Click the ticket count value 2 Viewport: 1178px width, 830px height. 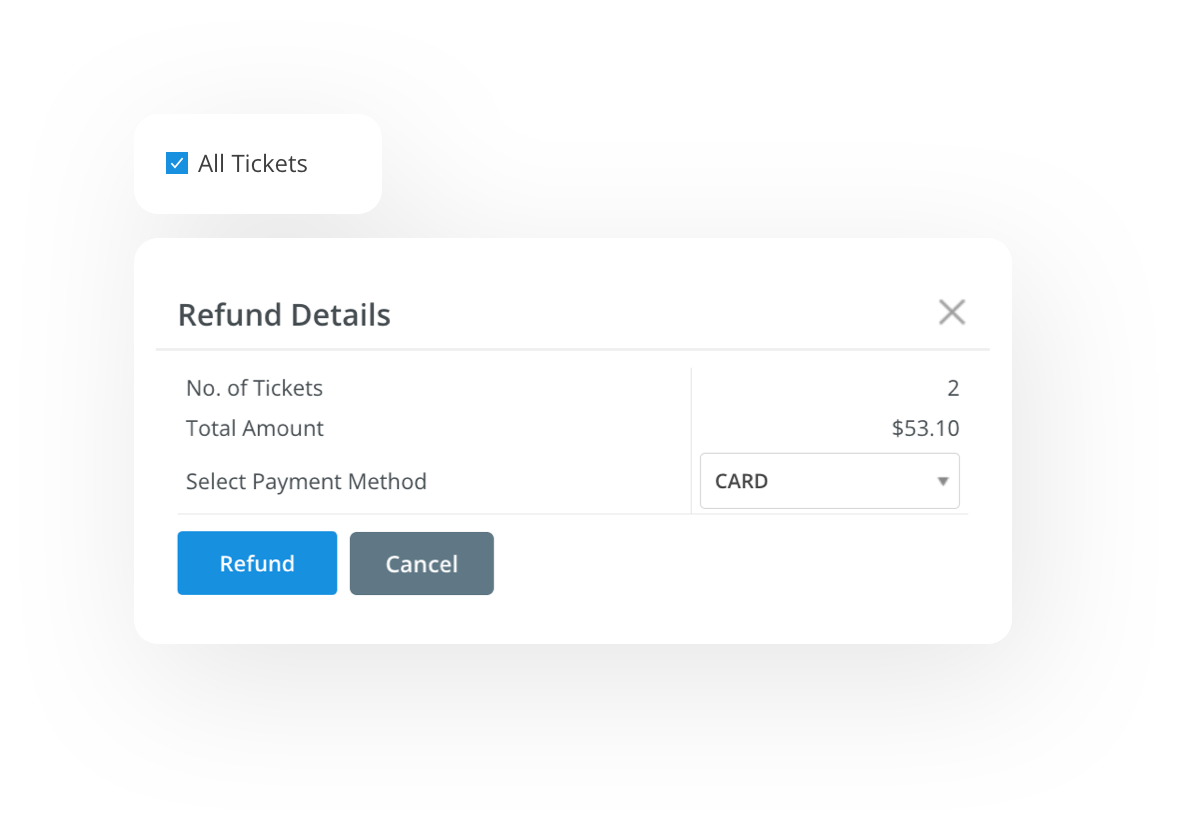[x=953, y=388]
